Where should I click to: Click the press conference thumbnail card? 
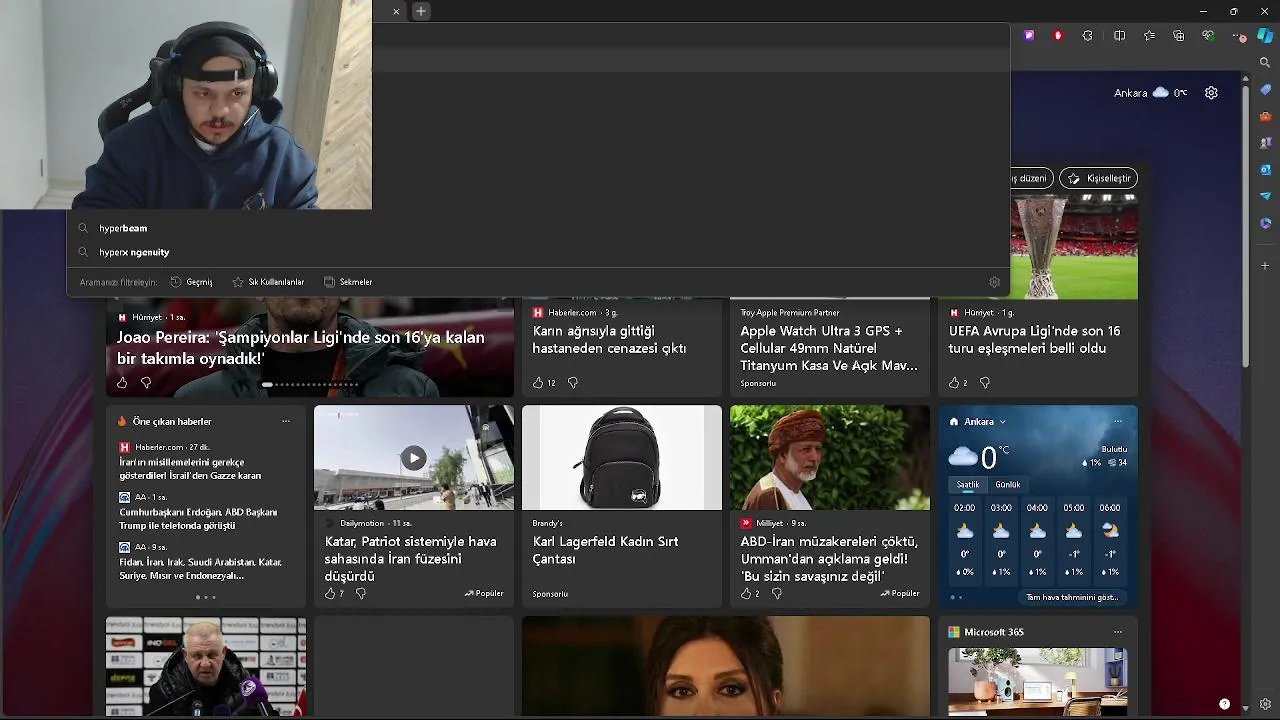[x=205, y=667]
